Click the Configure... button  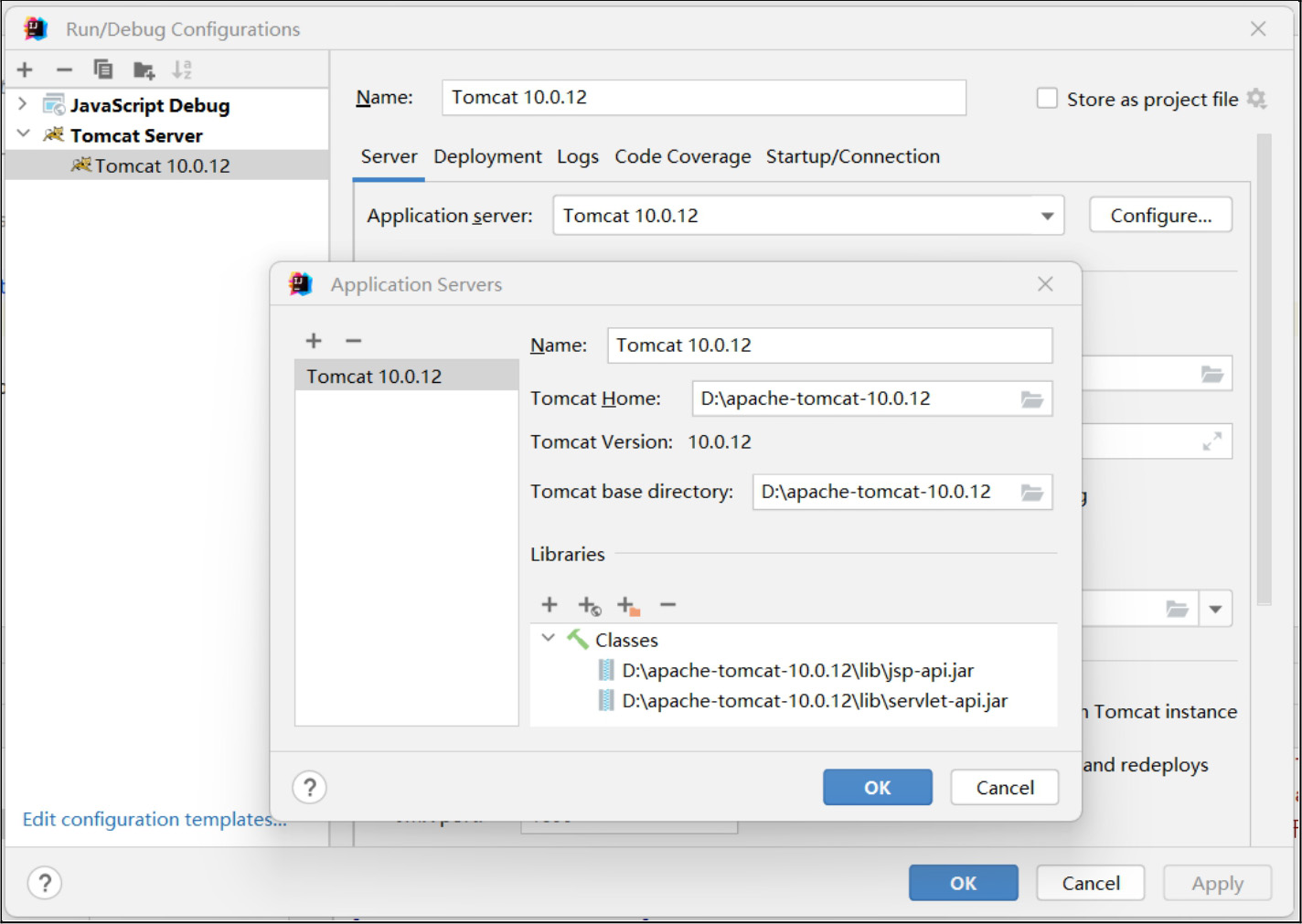[1160, 216]
